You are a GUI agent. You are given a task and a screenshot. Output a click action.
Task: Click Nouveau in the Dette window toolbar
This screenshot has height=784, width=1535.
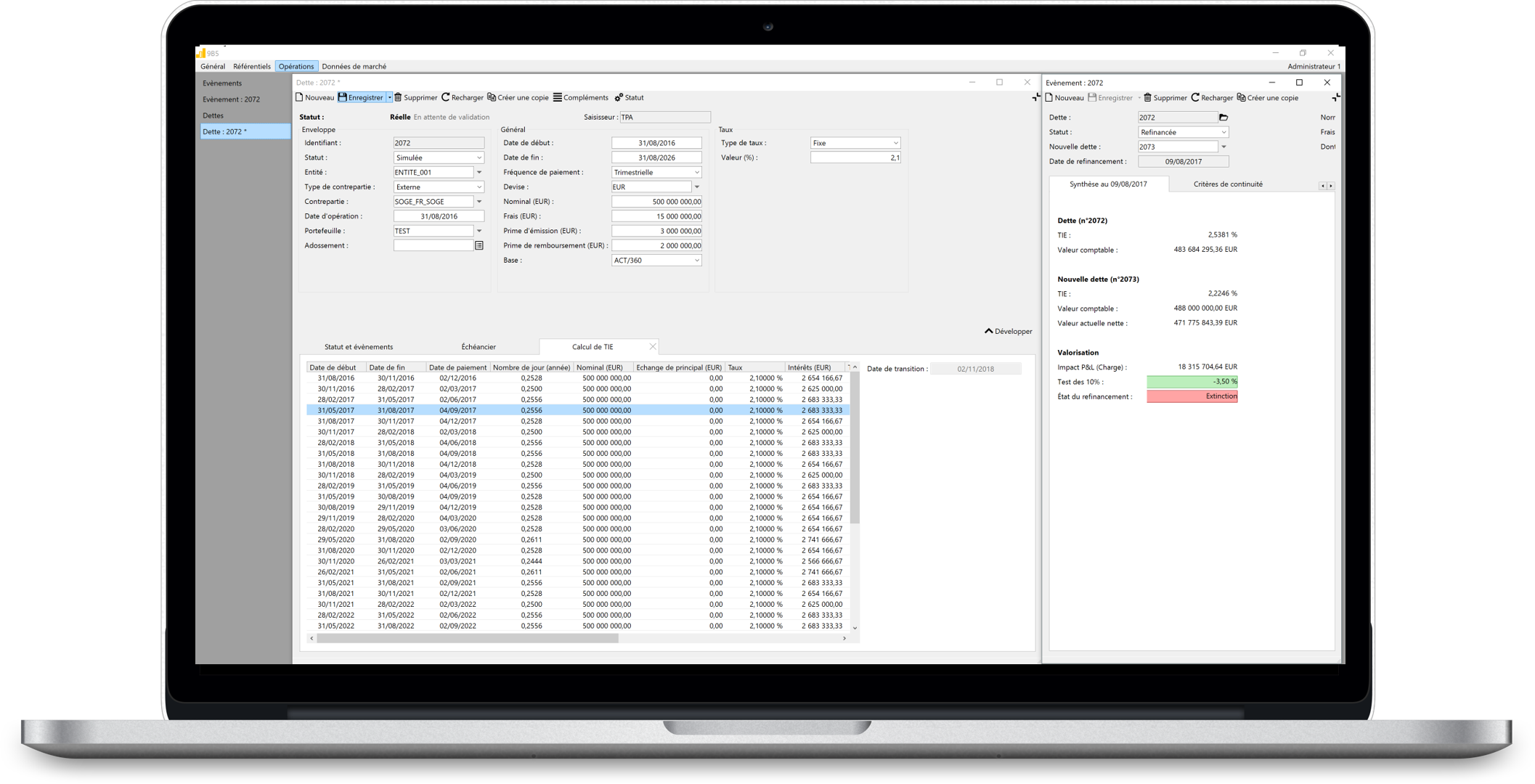tap(314, 97)
